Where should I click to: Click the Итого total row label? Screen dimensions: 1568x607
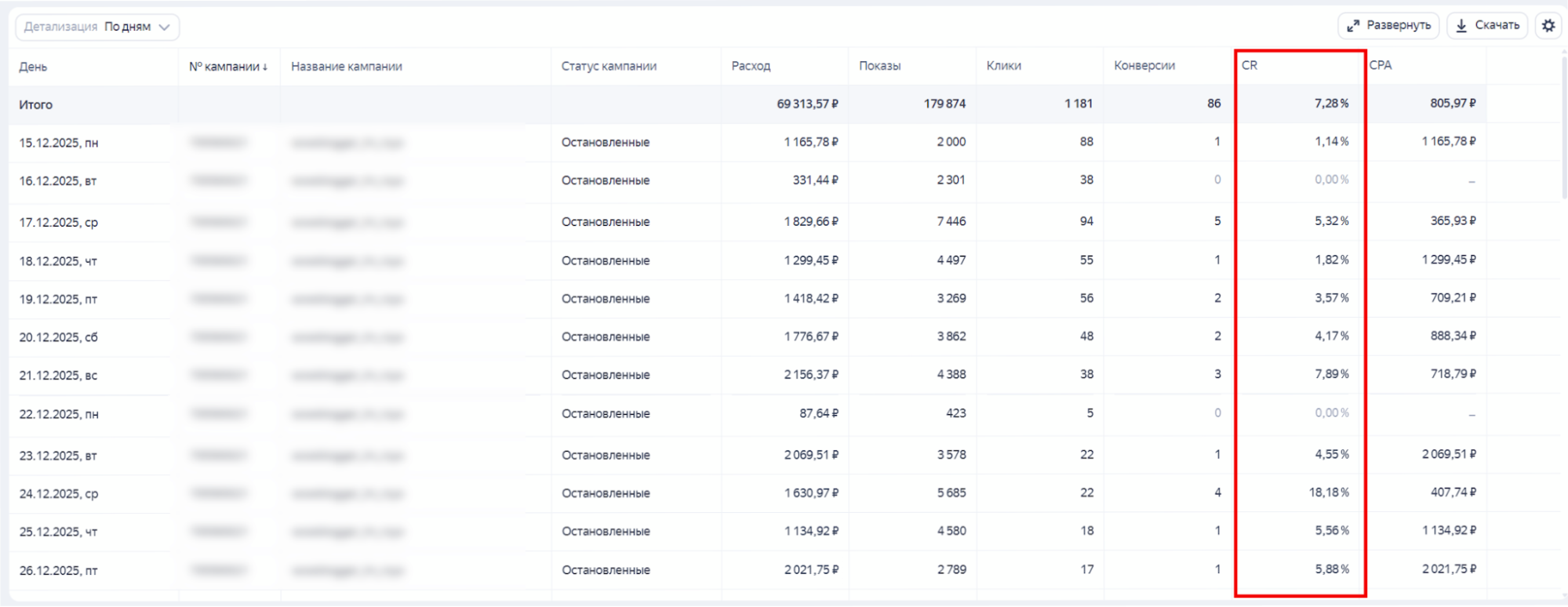point(36,104)
